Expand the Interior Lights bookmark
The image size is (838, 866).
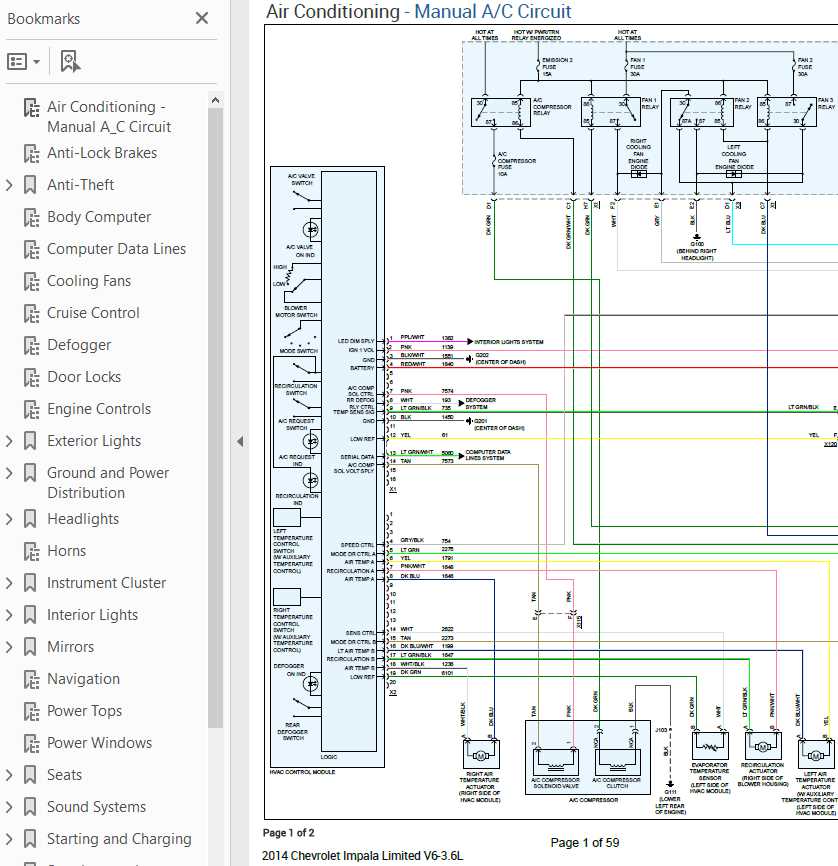[9, 615]
